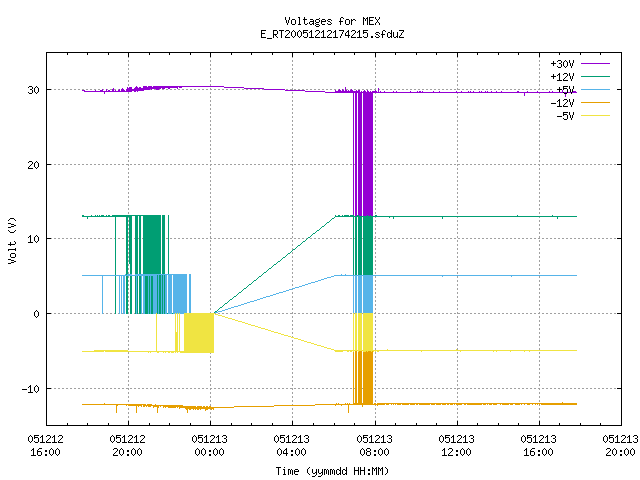Click the yellow -5V legend line sample
640x480 pixels.
595,116
